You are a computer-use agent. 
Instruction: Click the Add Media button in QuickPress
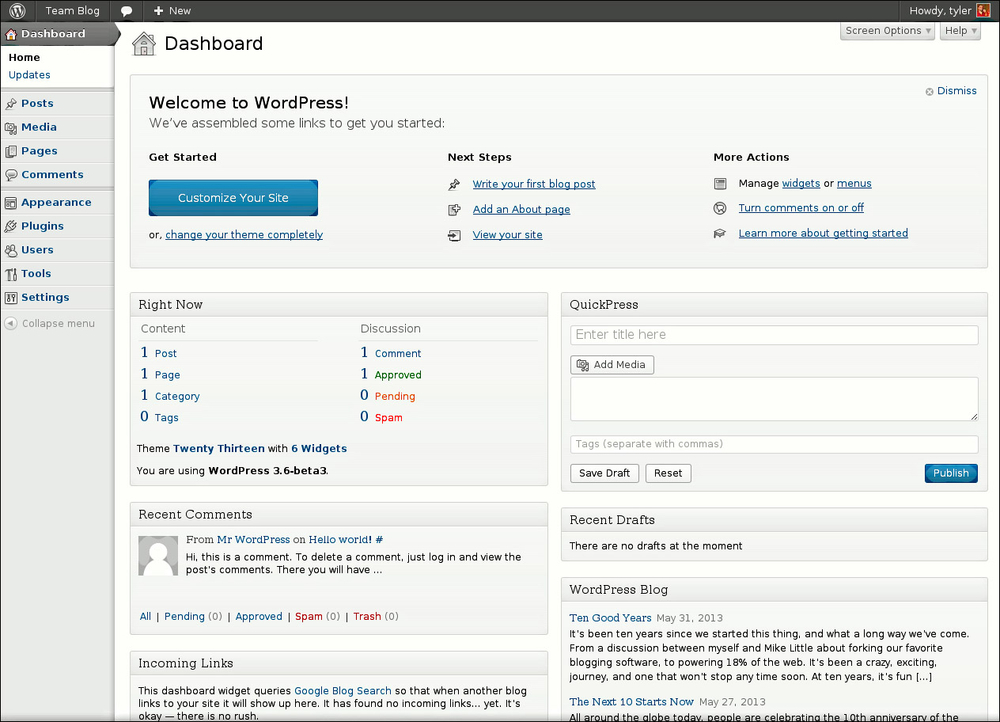tap(612, 365)
